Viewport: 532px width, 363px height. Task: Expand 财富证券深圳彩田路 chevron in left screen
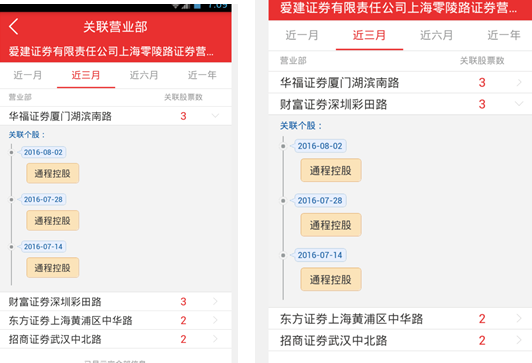click(215, 301)
